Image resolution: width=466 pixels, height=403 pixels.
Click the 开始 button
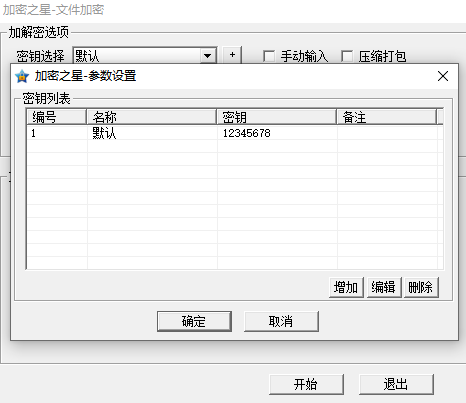pos(306,384)
